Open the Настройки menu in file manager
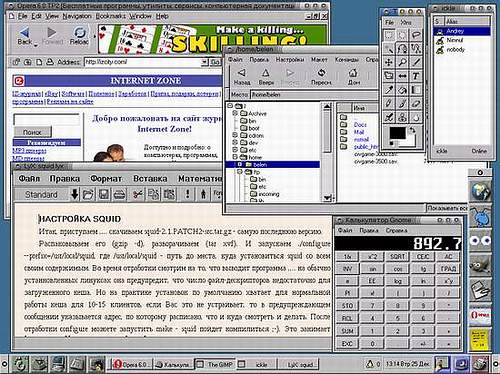The height and width of the screenshot is (374, 500). pyautogui.click(x=290, y=59)
